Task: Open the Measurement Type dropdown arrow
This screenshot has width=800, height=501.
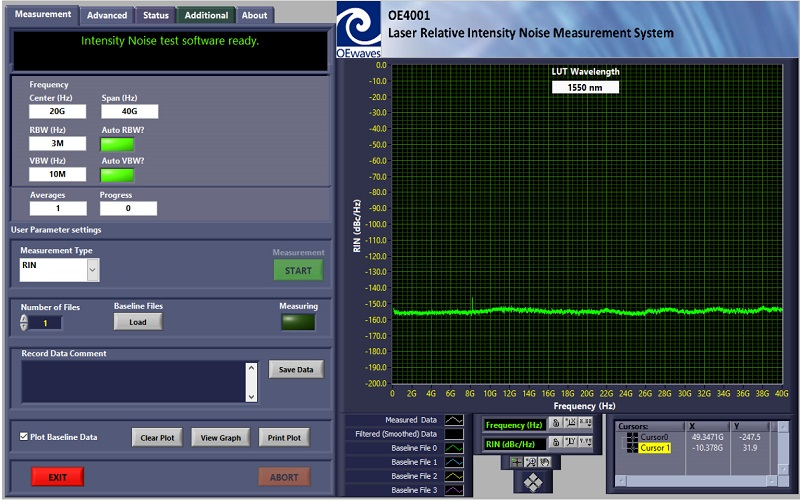Action: 92,270
